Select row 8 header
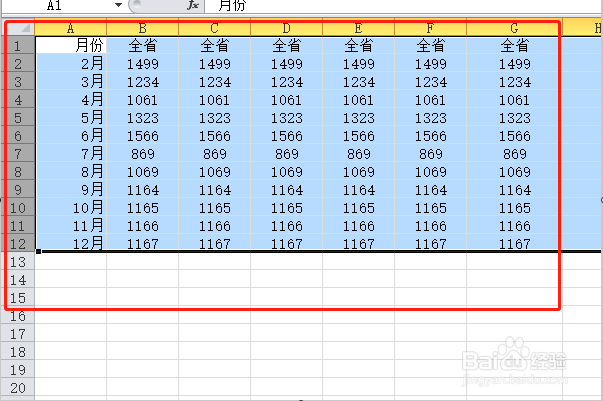 click(x=18, y=171)
